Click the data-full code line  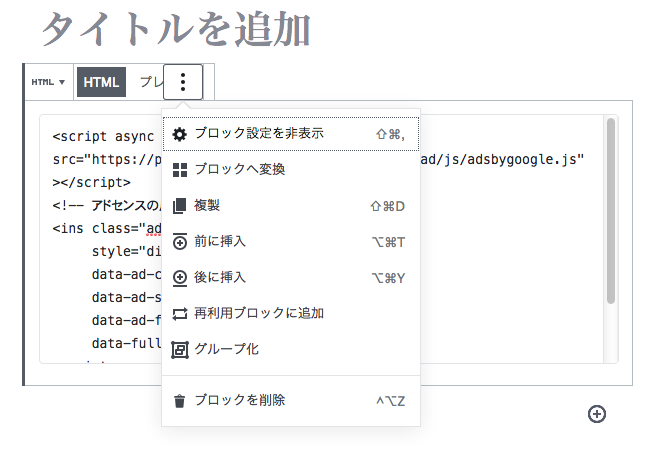(127, 343)
